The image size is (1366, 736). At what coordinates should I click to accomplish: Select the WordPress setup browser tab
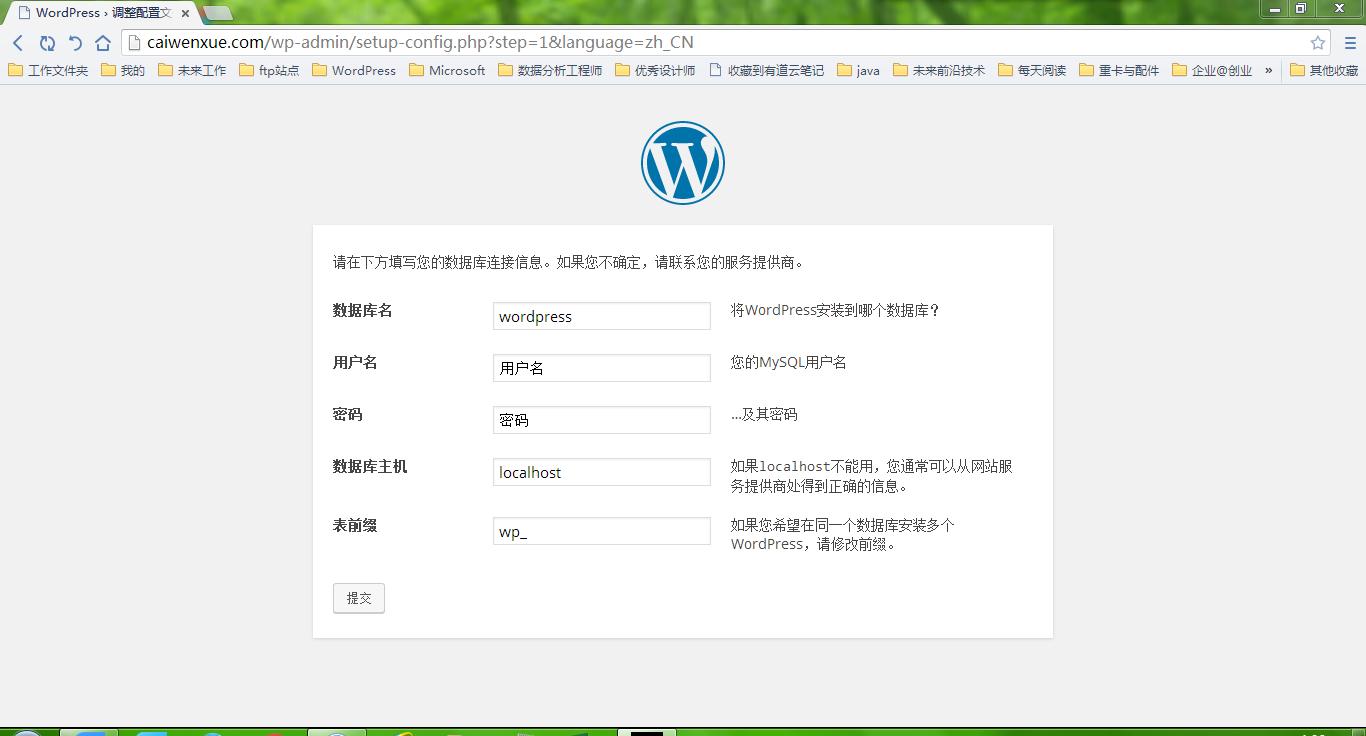click(x=95, y=13)
